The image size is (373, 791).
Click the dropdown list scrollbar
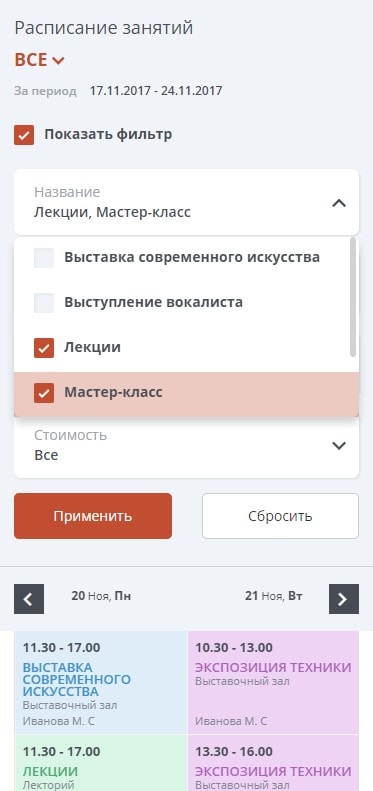pyautogui.click(x=353, y=297)
